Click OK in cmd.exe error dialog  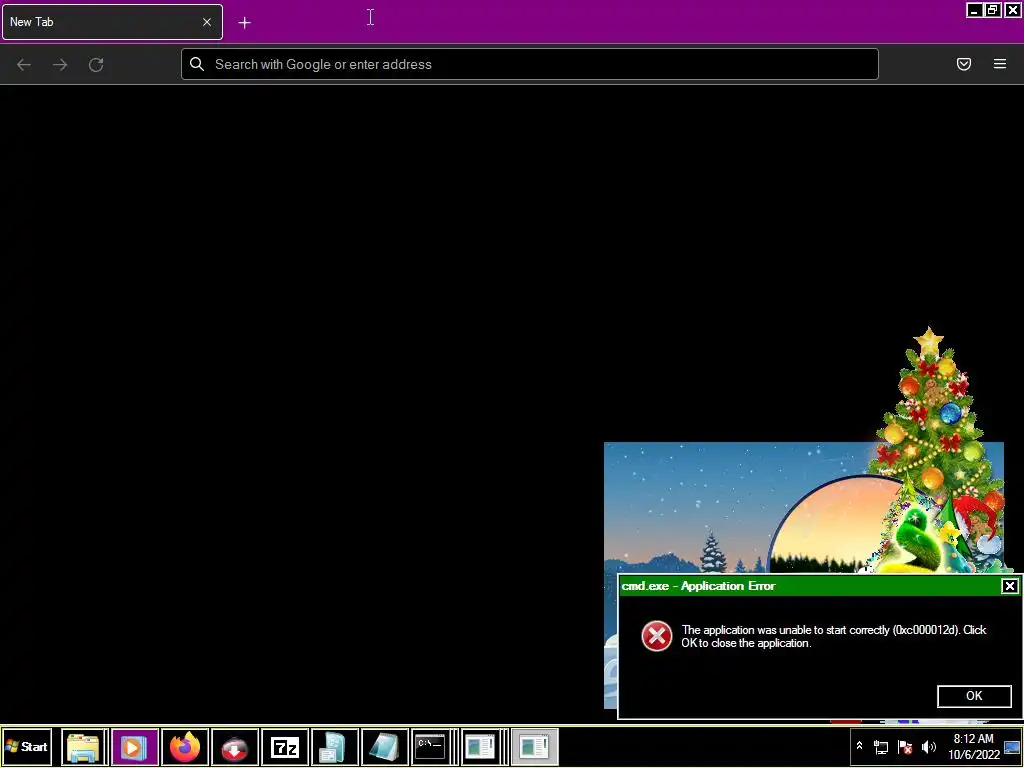[974, 696]
